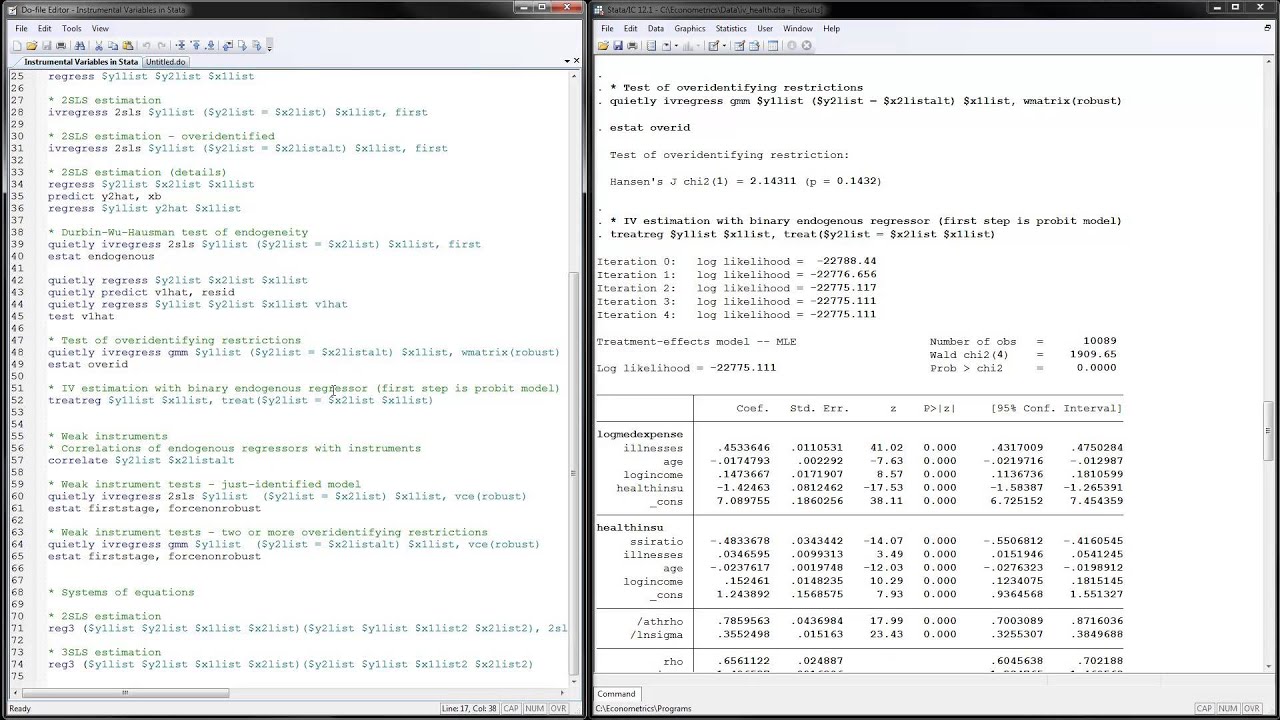Open the File menu in Do-file Editor
Image resolution: width=1280 pixels, height=720 pixels.
pos(21,28)
